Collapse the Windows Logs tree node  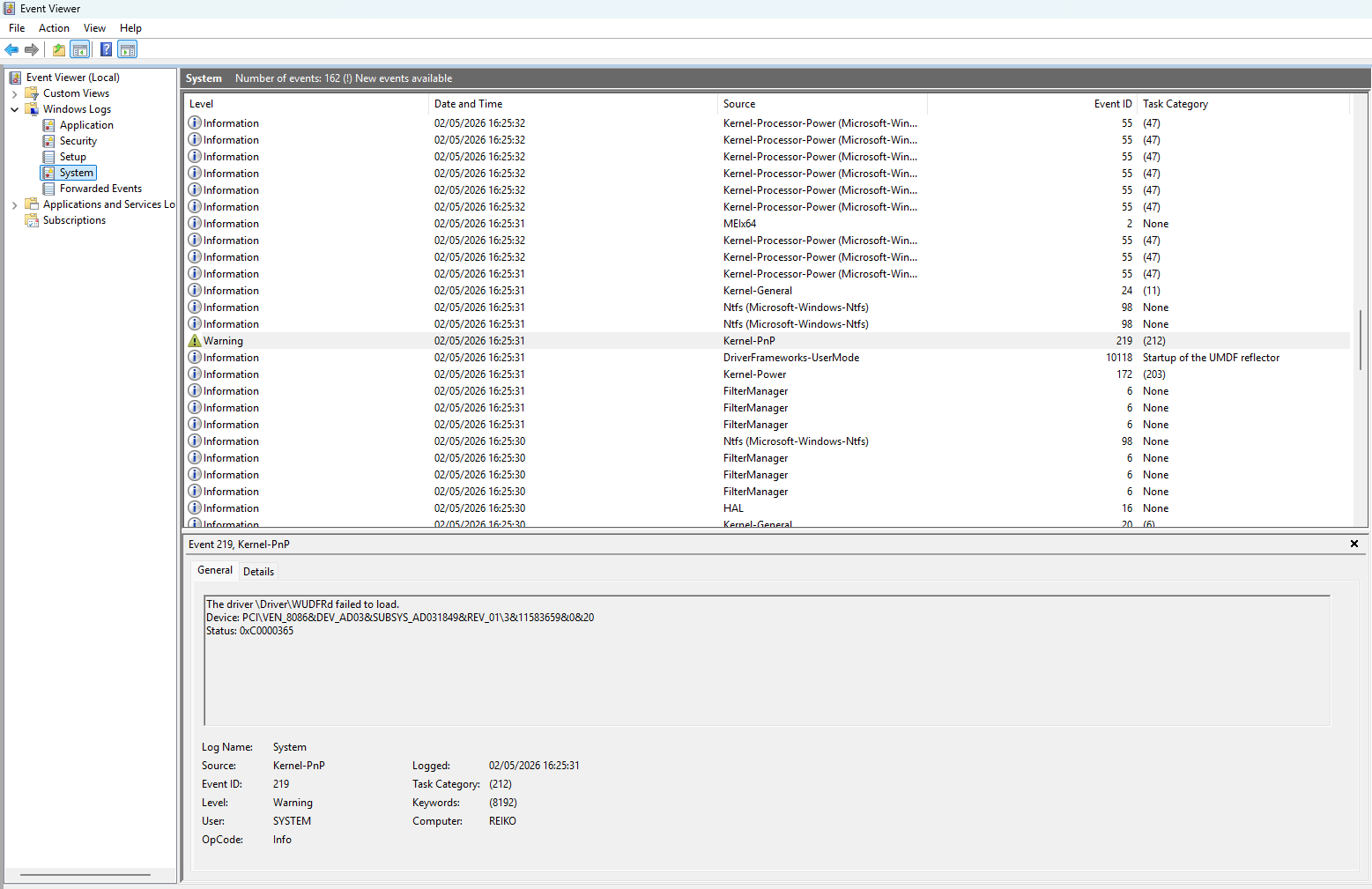14,109
